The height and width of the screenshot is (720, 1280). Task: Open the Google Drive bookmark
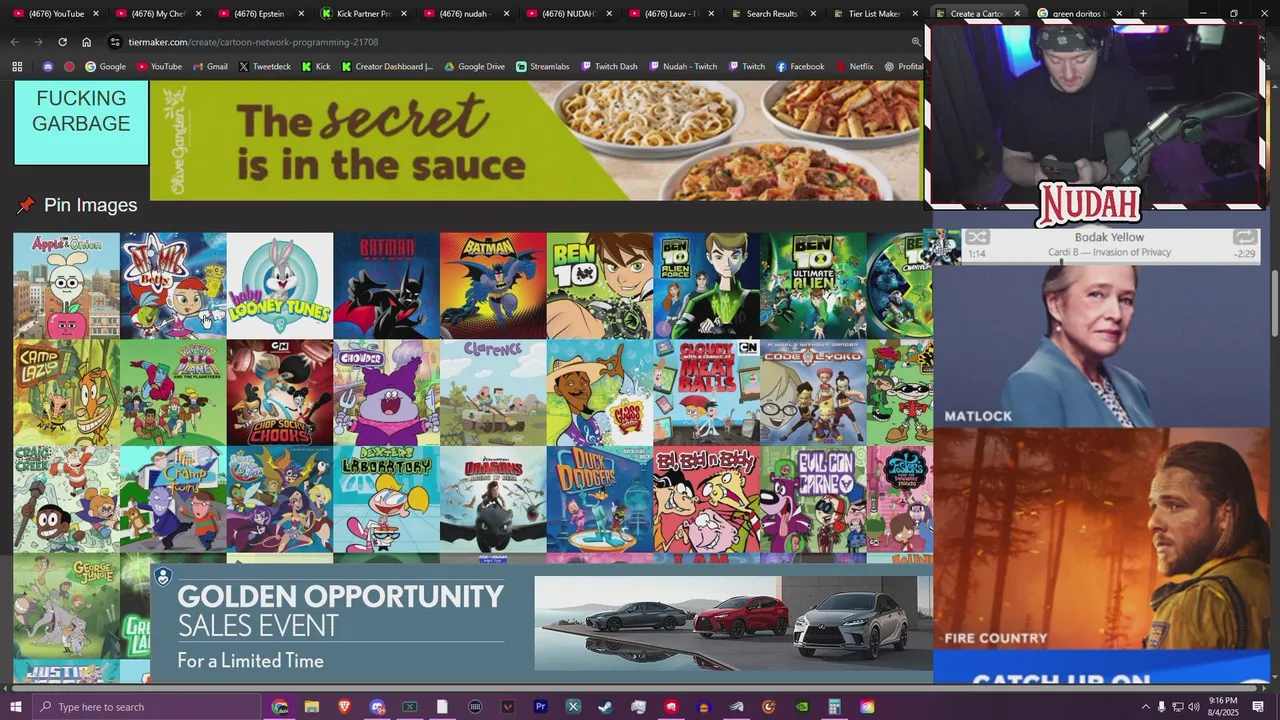point(474,67)
